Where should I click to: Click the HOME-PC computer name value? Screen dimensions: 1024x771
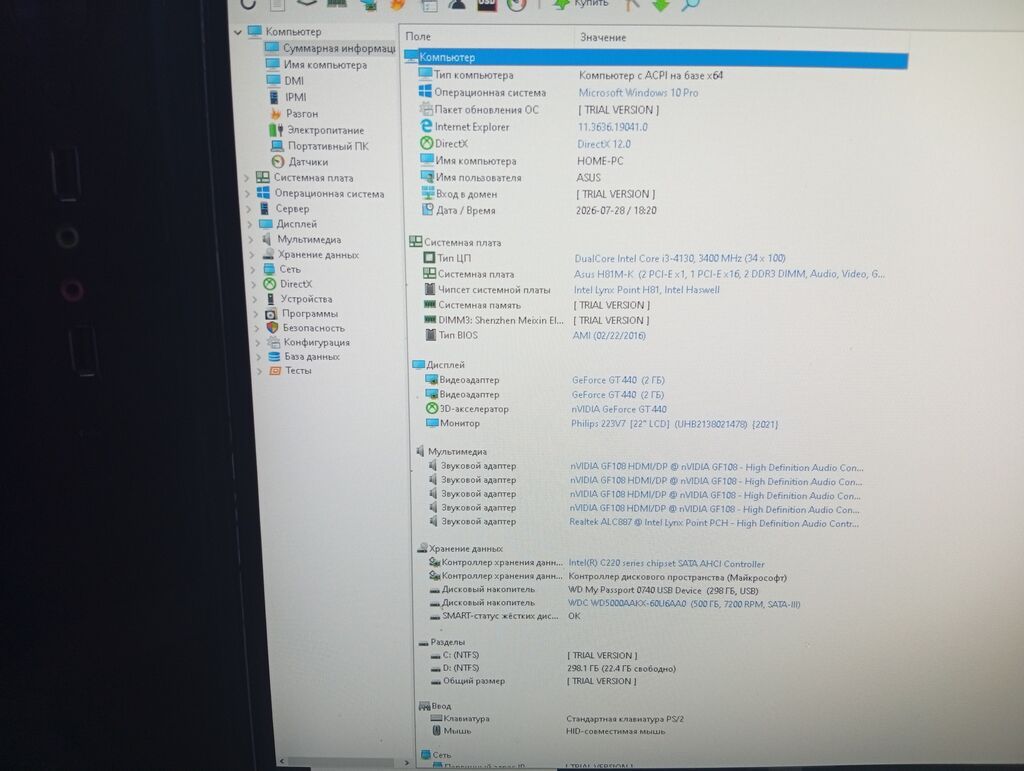tap(600, 161)
